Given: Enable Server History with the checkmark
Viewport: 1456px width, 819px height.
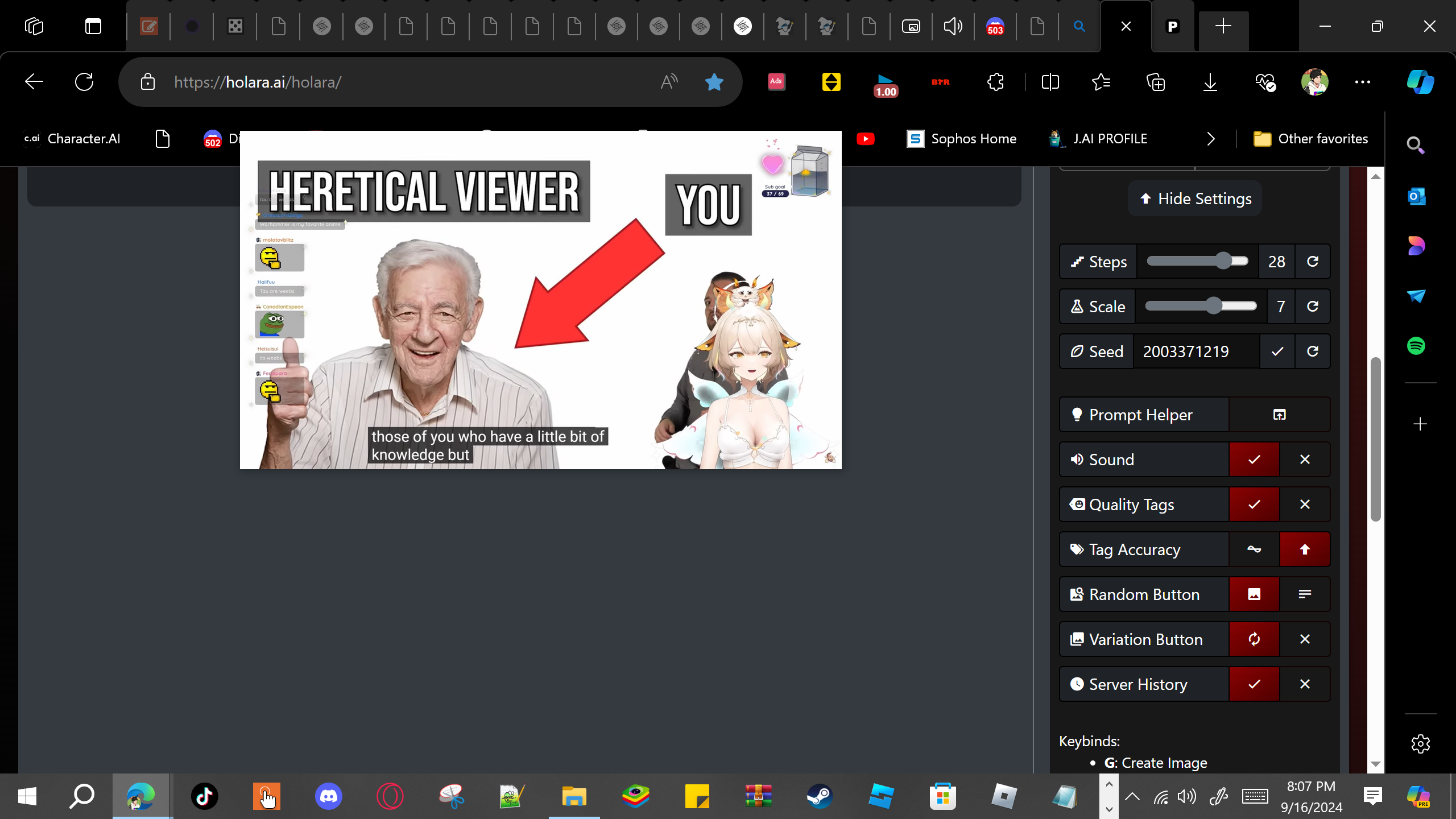Looking at the screenshot, I should click(1254, 684).
